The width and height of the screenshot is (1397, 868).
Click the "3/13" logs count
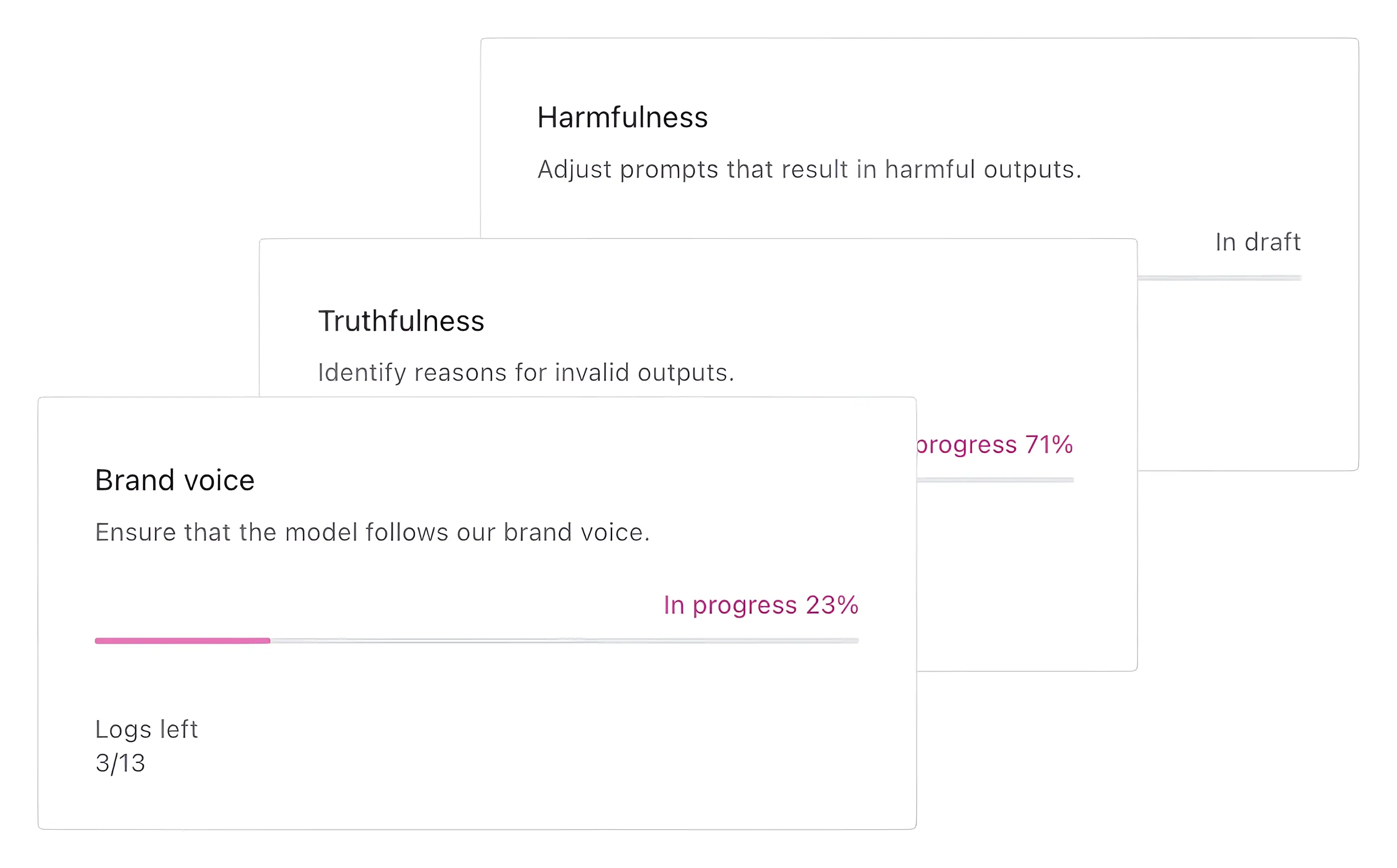click(120, 763)
